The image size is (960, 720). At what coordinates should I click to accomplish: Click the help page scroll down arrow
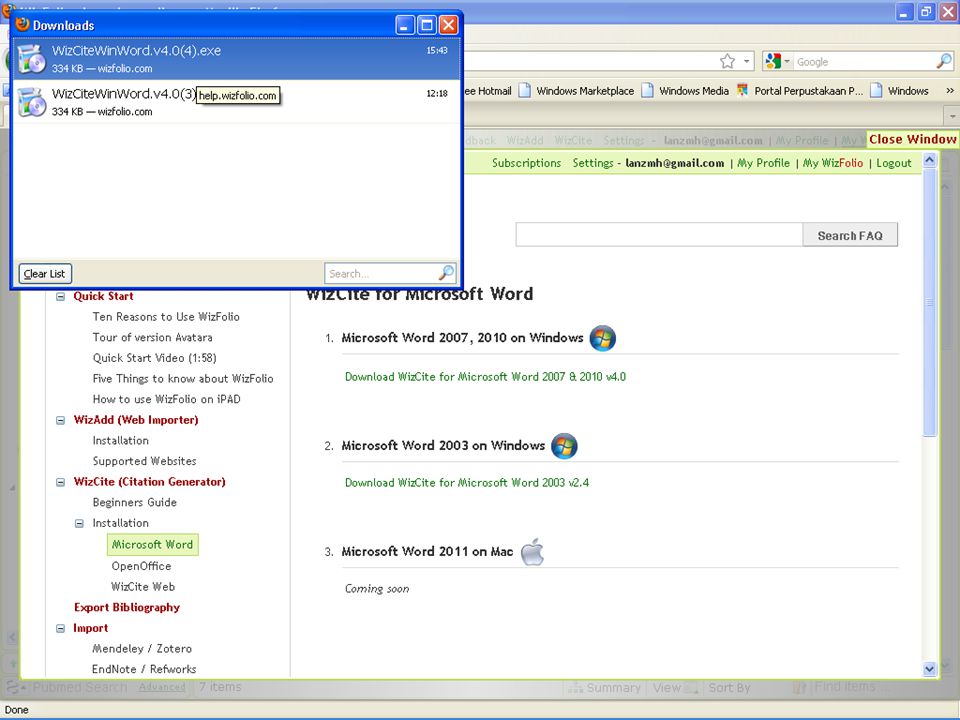click(929, 669)
